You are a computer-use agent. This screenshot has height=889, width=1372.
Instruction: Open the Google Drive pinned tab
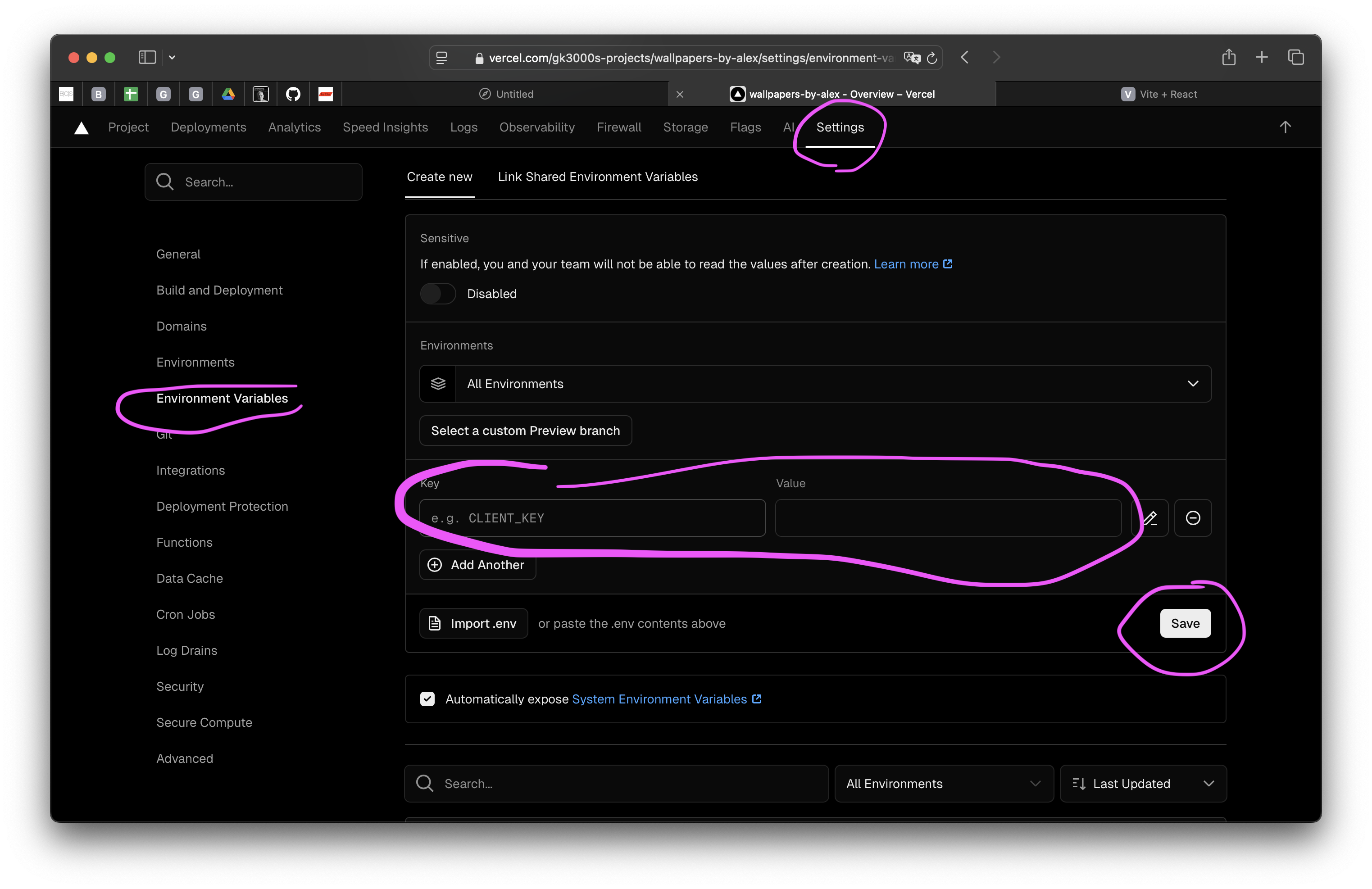pos(228,94)
